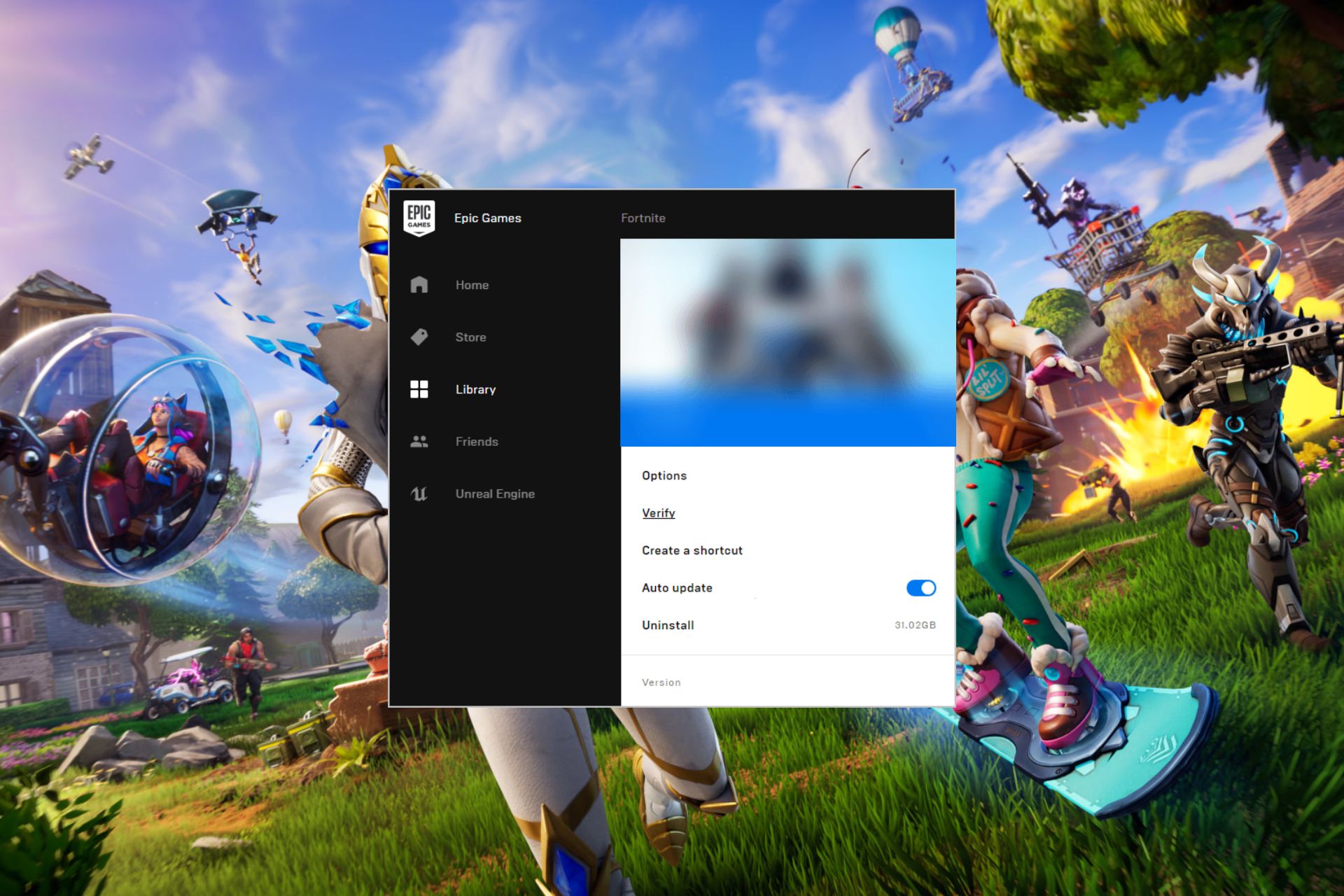Click the Library grid icon
The height and width of the screenshot is (896, 1344).
click(x=419, y=389)
